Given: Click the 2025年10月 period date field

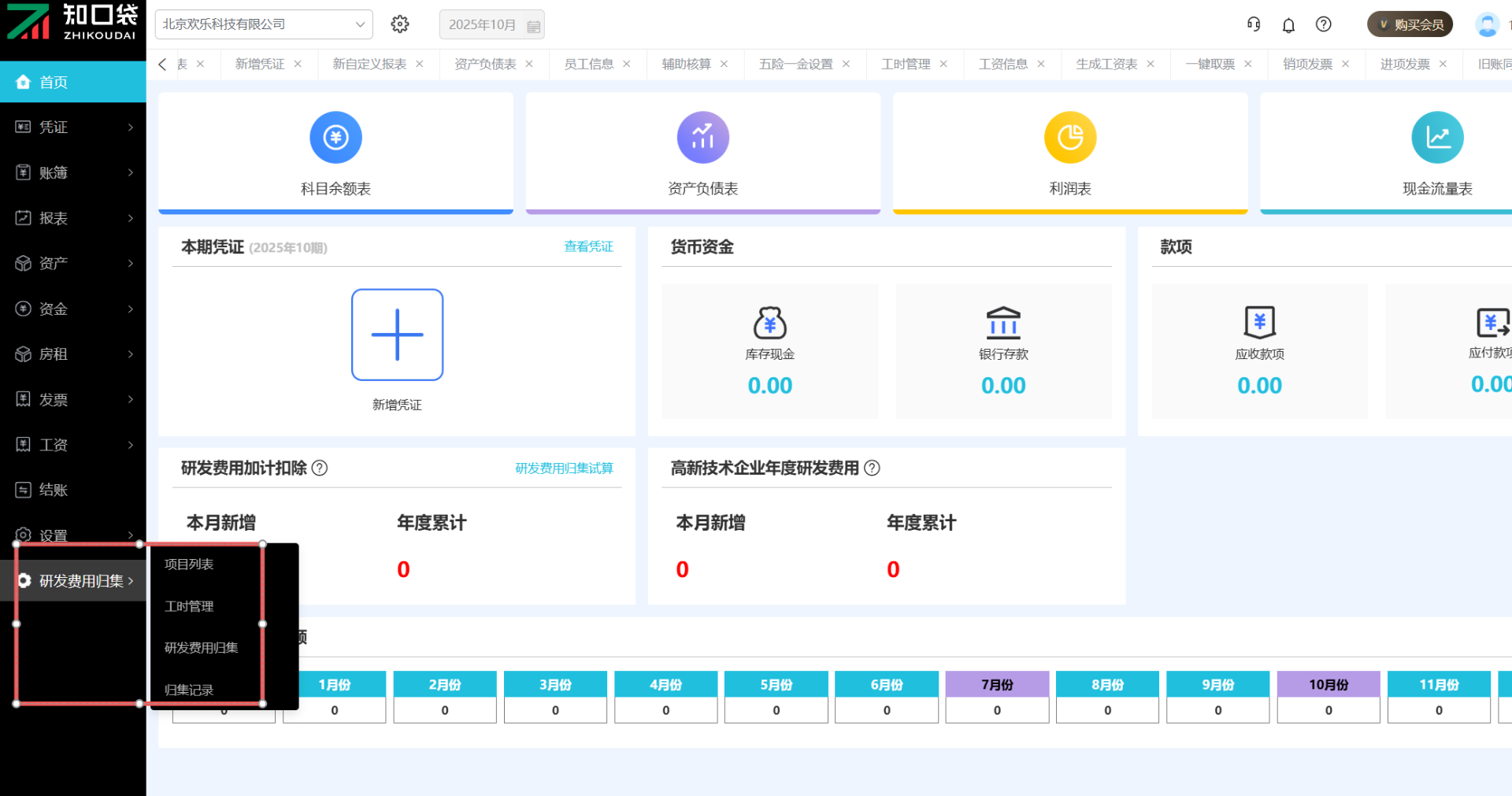Looking at the screenshot, I should (491, 25).
